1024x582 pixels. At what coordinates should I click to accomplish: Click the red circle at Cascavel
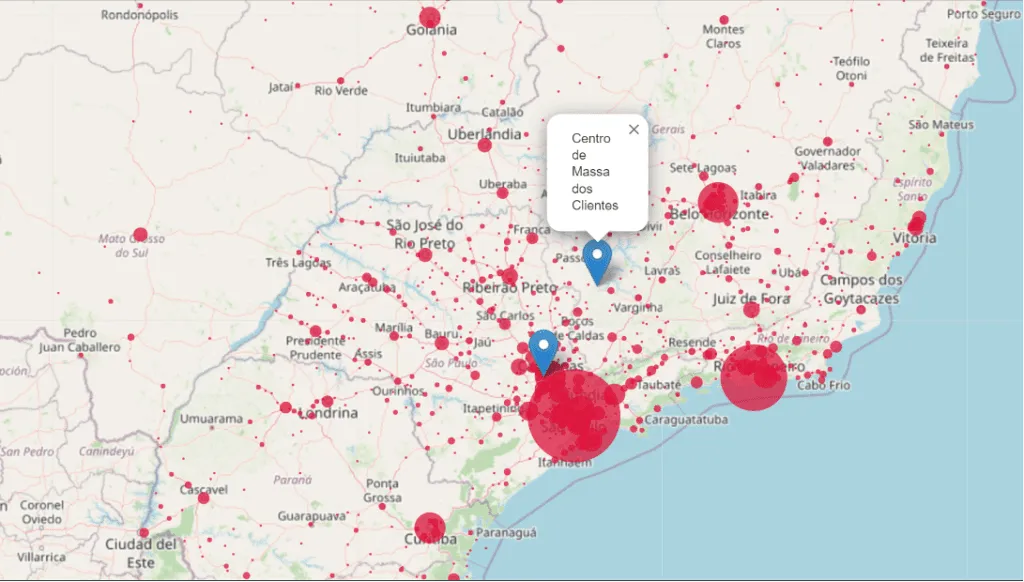tap(204, 498)
